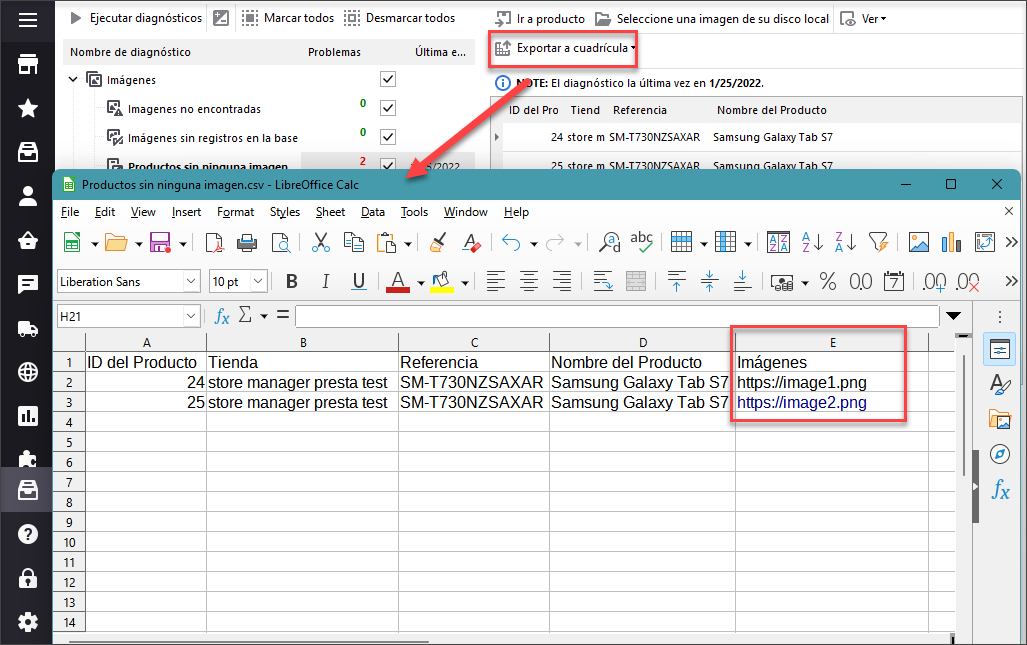Click the Print icon in Calc toolbar
Screen dimensions: 1027x645
(247, 242)
